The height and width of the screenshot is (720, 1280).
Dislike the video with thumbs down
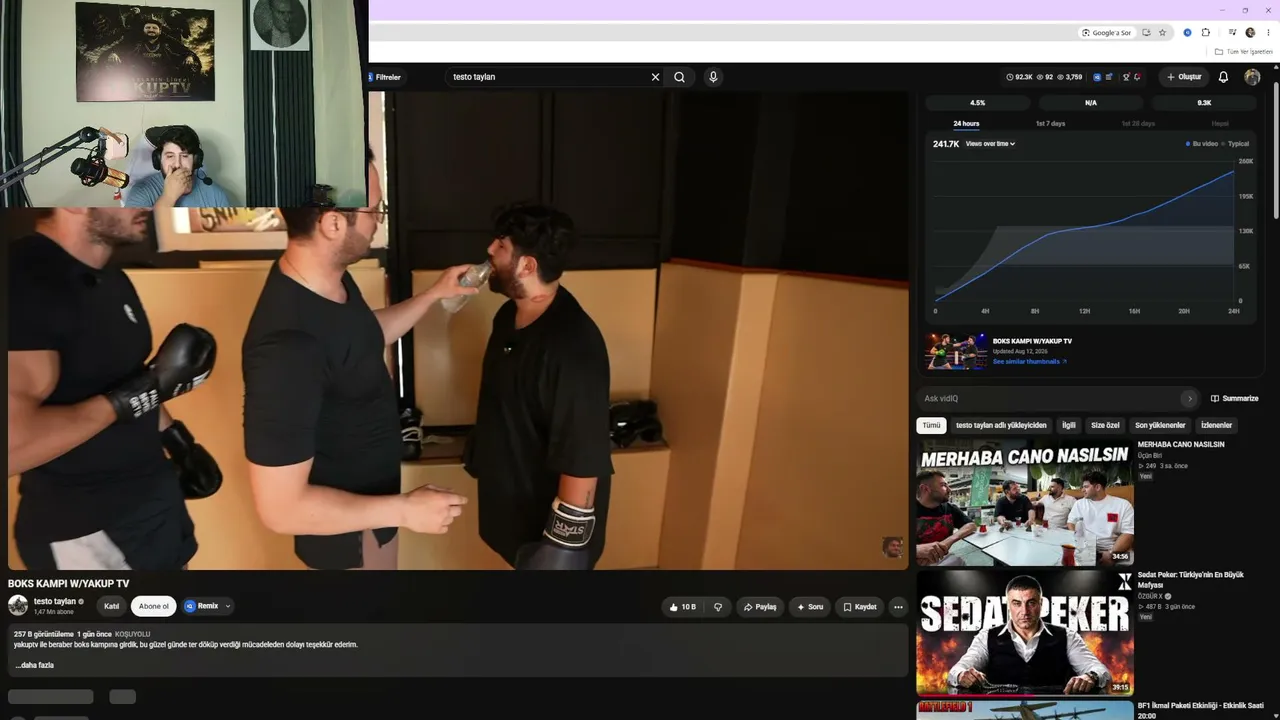pyautogui.click(x=718, y=607)
